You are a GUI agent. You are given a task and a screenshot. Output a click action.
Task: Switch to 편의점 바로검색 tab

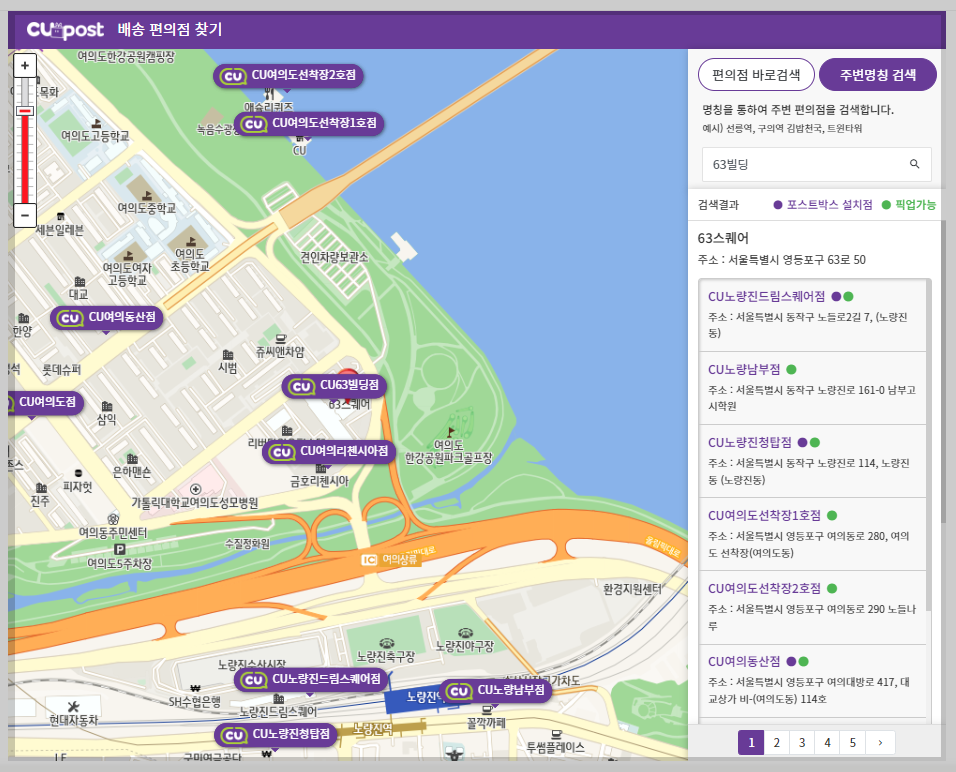(x=756, y=75)
